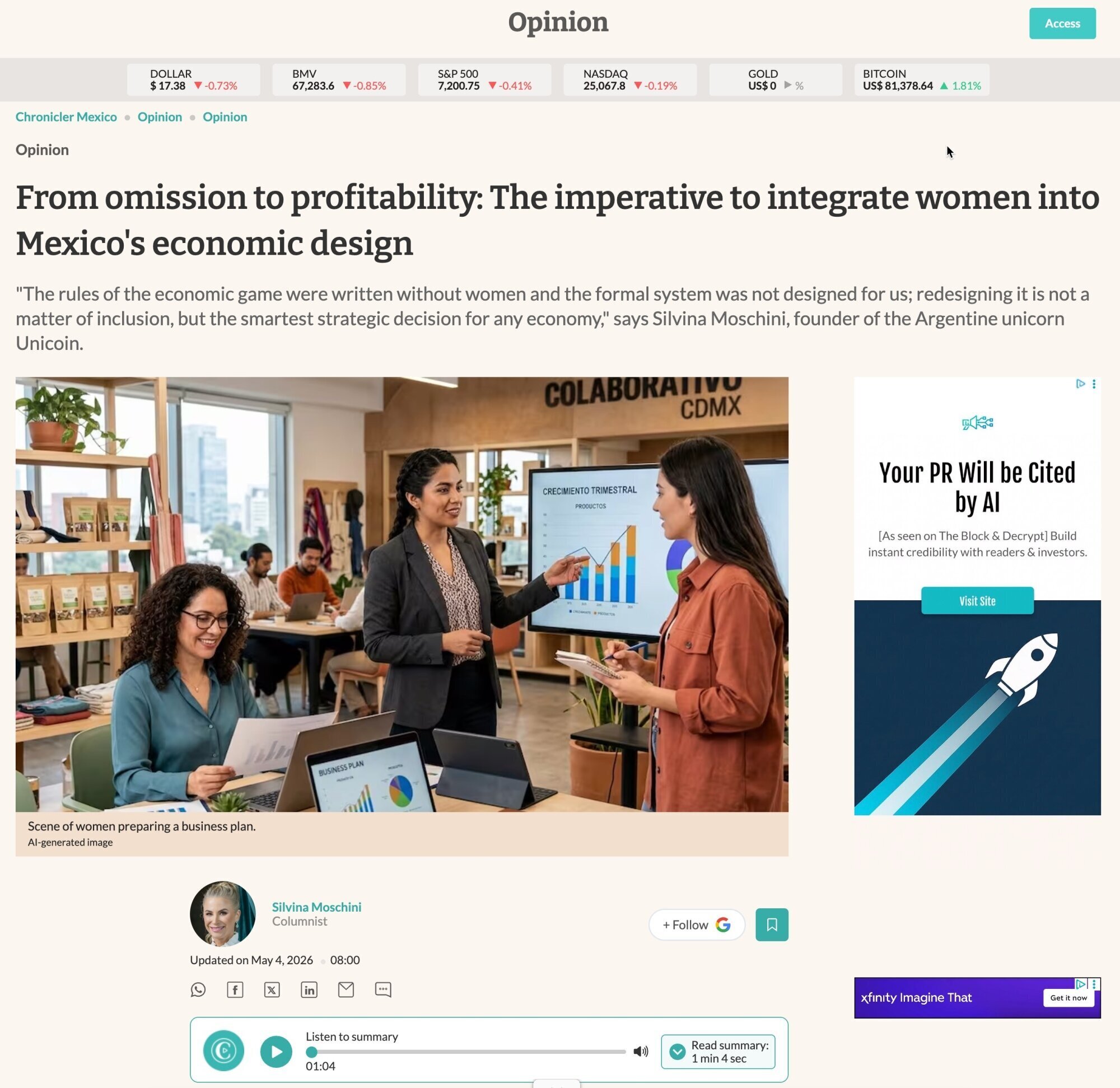Viewport: 1120px width, 1088px height.
Task: Share article by email icon
Action: (346, 989)
